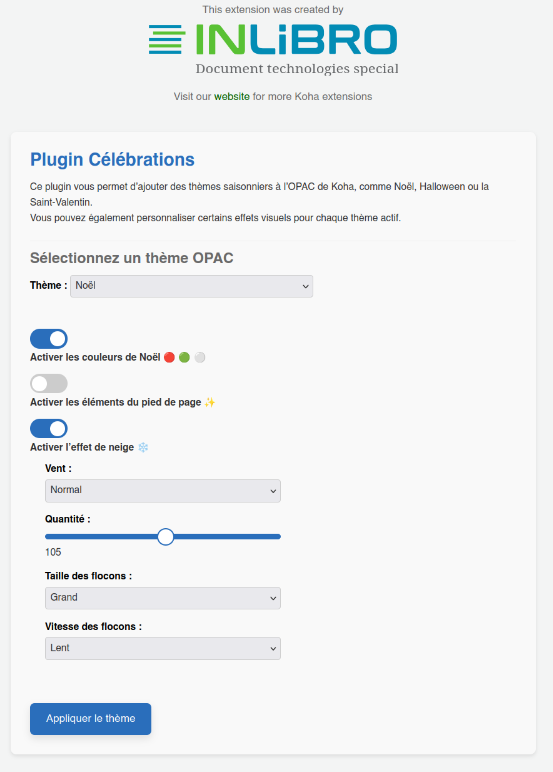Click the 'Quantité :' label
This screenshot has height=772, width=553.
point(67,519)
